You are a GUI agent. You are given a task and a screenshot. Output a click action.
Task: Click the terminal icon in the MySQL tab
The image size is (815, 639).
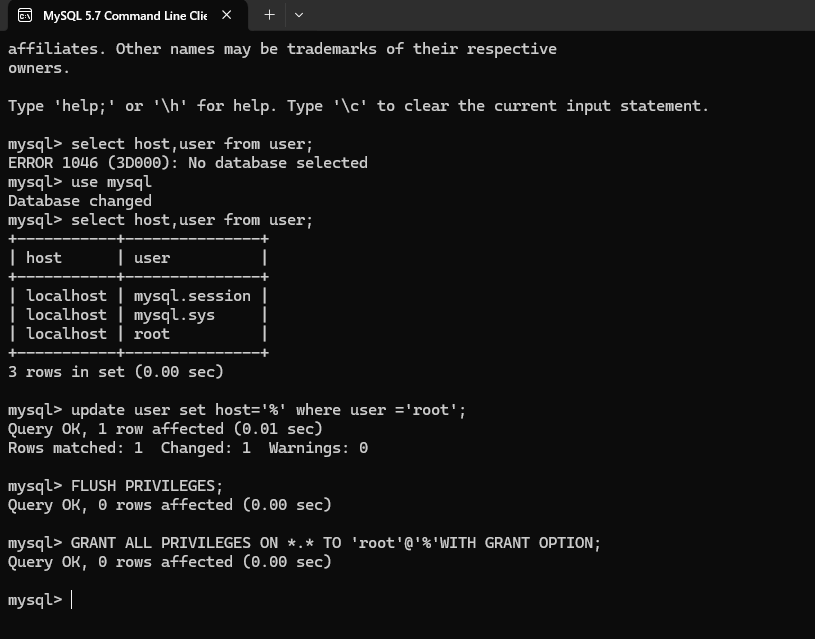coord(25,16)
